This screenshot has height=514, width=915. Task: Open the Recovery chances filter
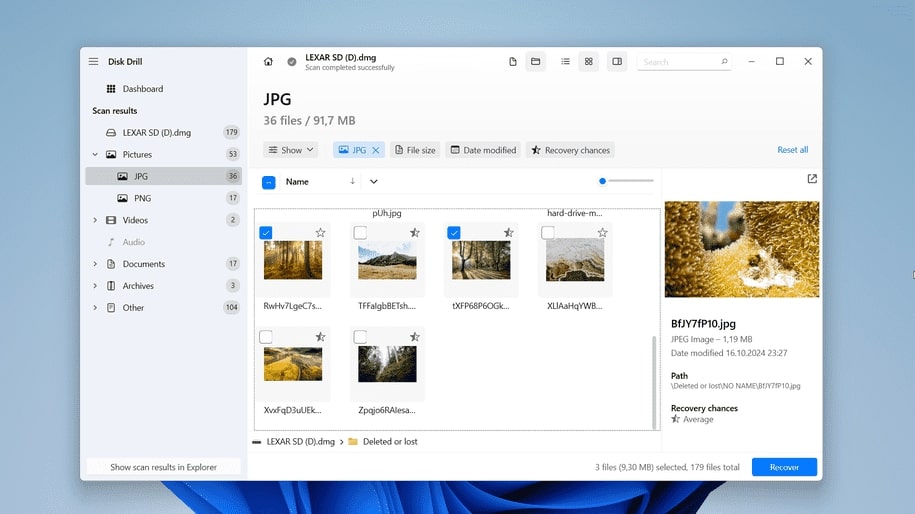[570, 150]
